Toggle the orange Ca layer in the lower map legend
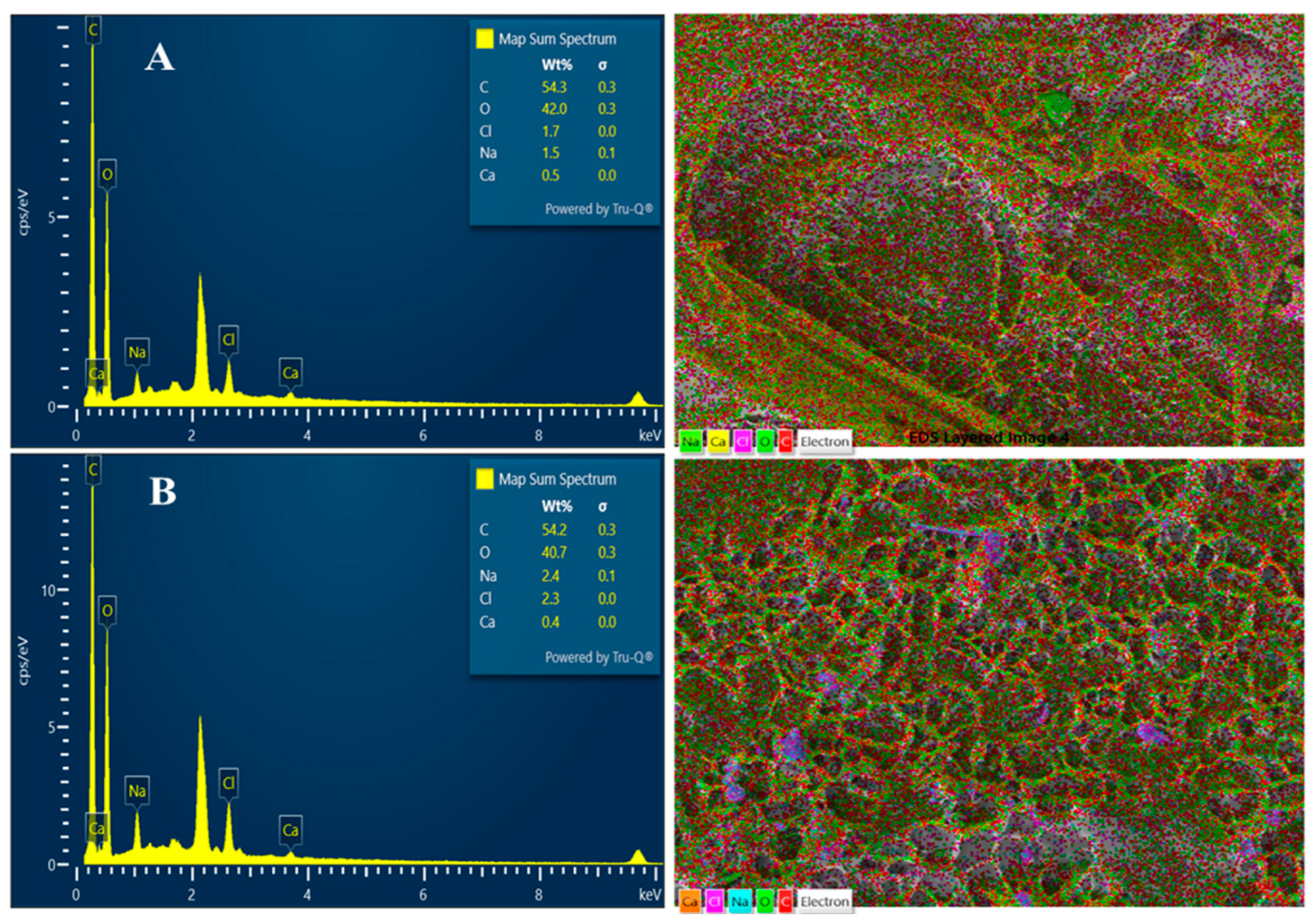Viewport: 1315px width, 924px height. (x=690, y=901)
